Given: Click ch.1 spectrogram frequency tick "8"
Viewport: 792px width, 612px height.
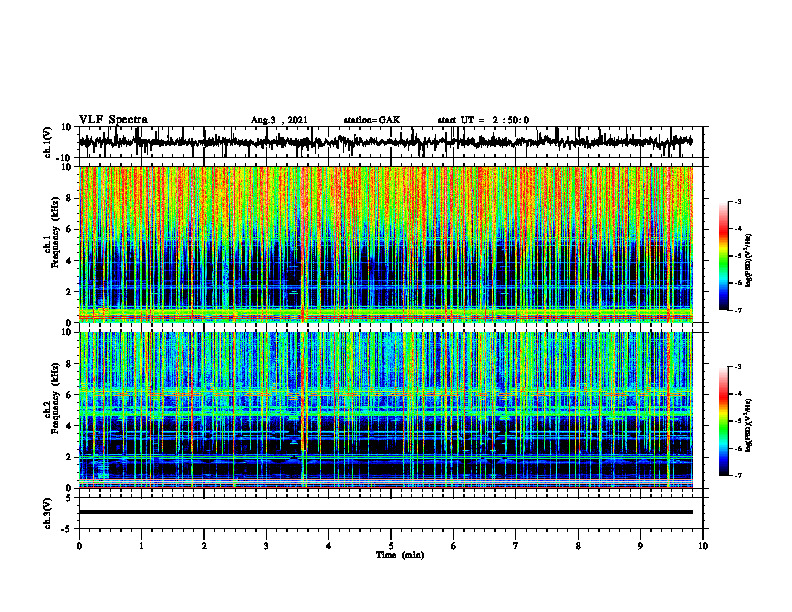Looking at the screenshot, I should click(68, 198).
